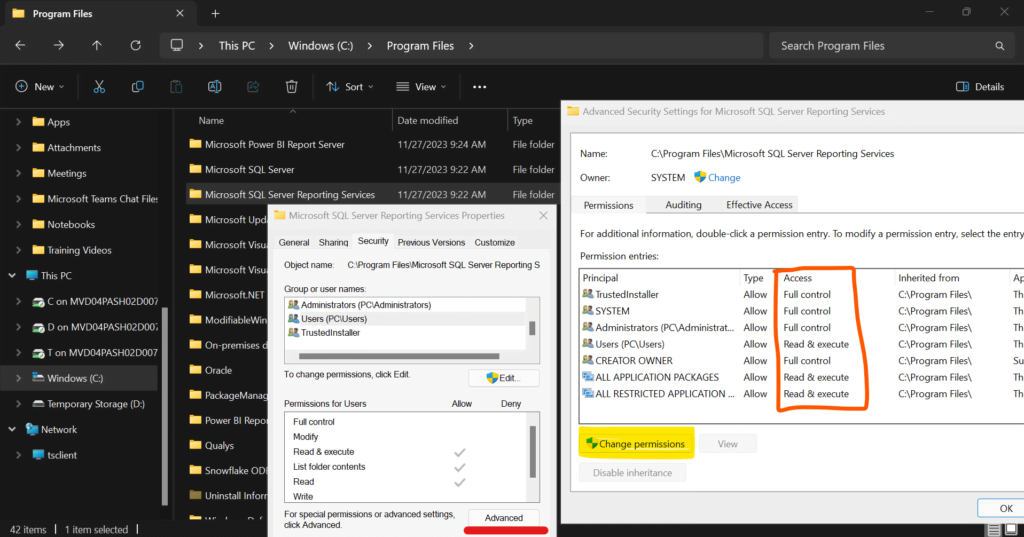1024x537 pixels.
Task: Click the Copy icon in the toolbar
Action: 137,87
